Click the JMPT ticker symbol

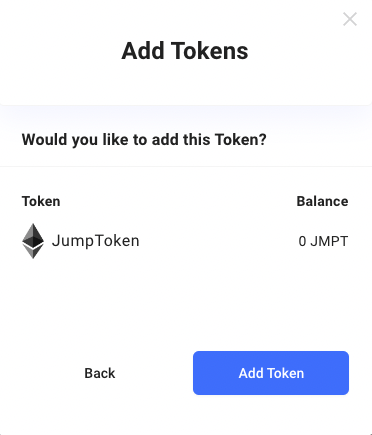tap(329, 241)
